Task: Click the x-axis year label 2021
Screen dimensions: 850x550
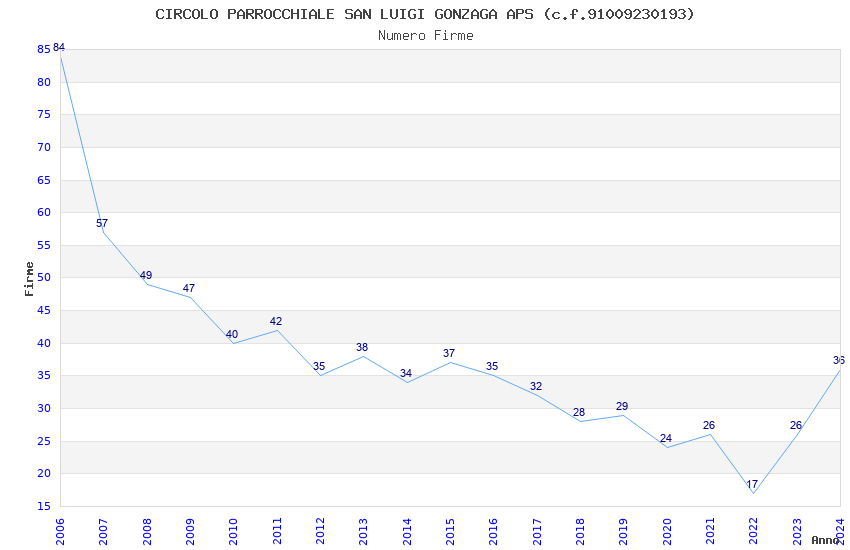Action: pyautogui.click(x=710, y=532)
